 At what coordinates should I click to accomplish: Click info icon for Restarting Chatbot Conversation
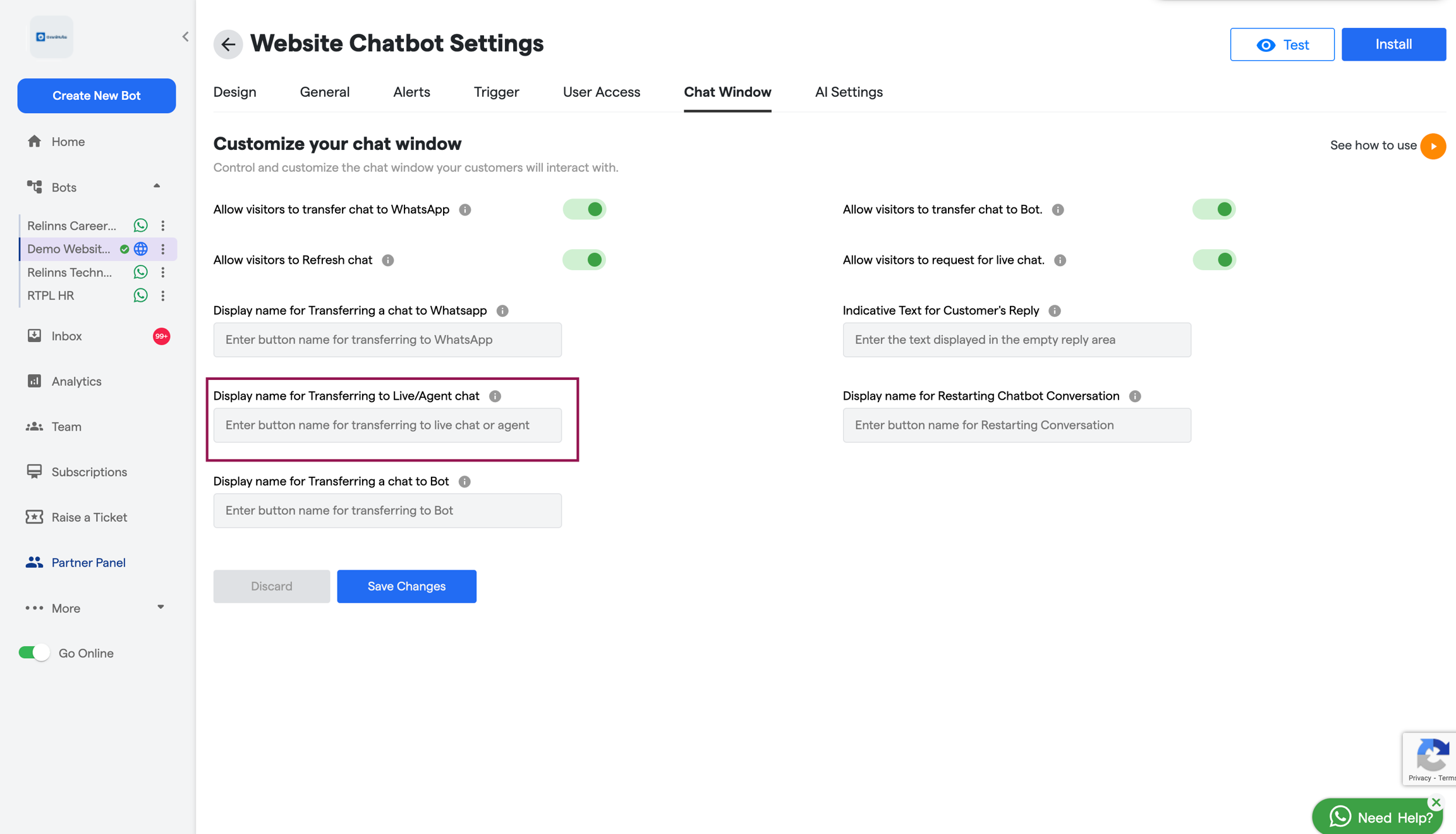pos(1135,396)
